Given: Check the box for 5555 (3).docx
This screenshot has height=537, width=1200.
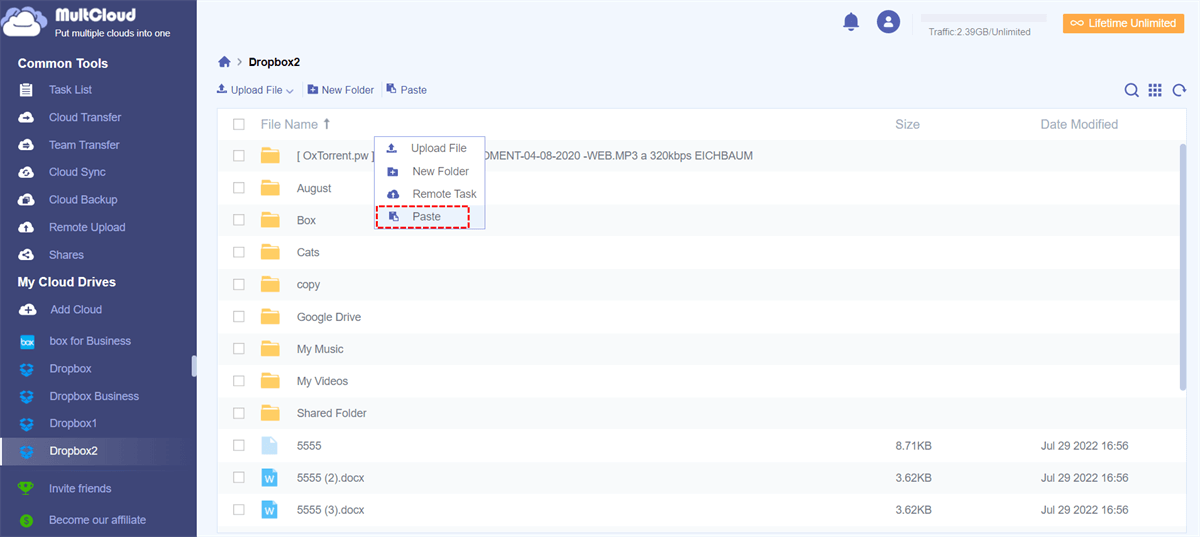Looking at the screenshot, I should (x=239, y=510).
